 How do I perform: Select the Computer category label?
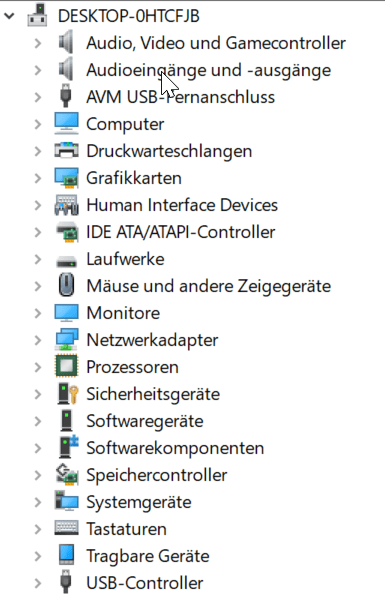coord(125,125)
